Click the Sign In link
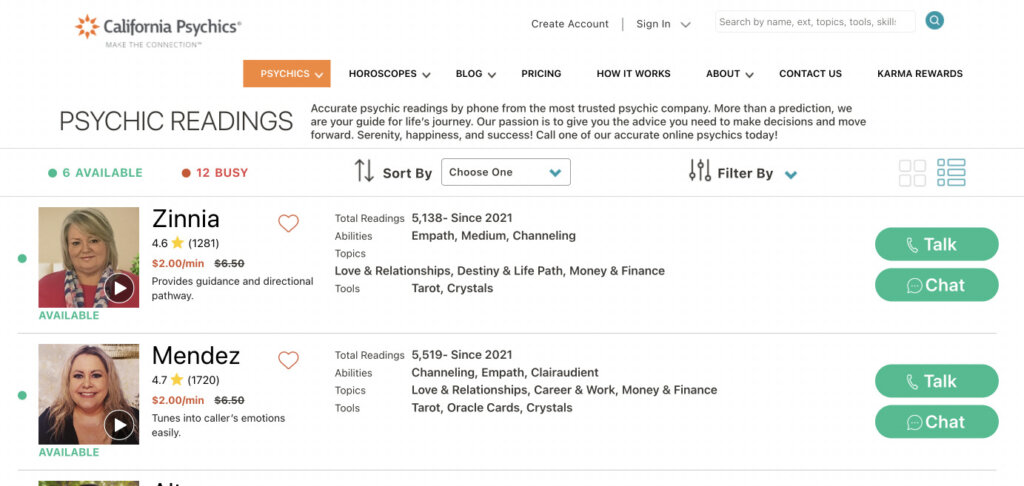Screen dimensions: 1024x486 (653, 24)
